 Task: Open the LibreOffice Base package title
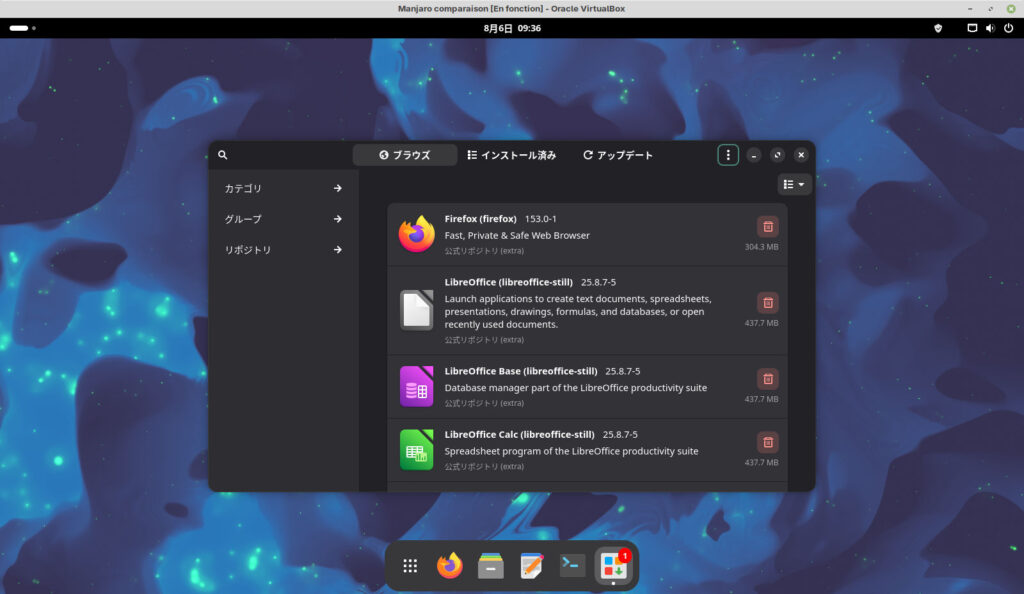click(x=521, y=371)
